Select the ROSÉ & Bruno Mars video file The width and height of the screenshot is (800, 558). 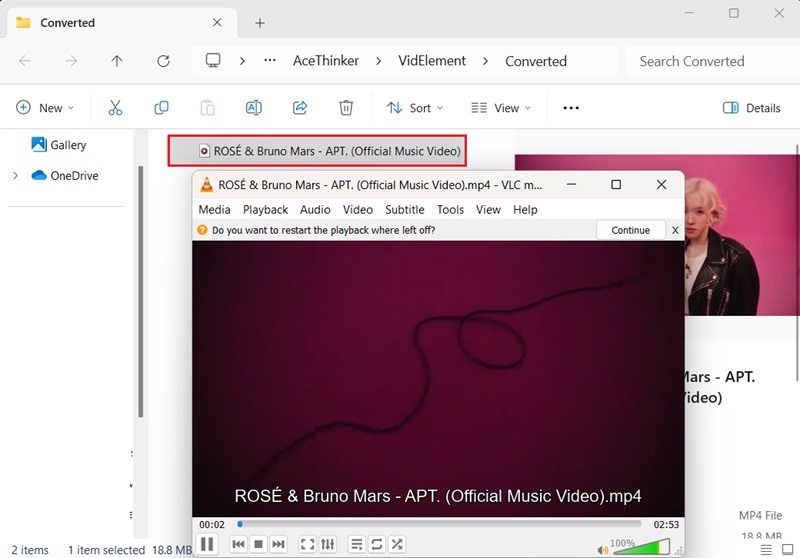click(x=317, y=151)
